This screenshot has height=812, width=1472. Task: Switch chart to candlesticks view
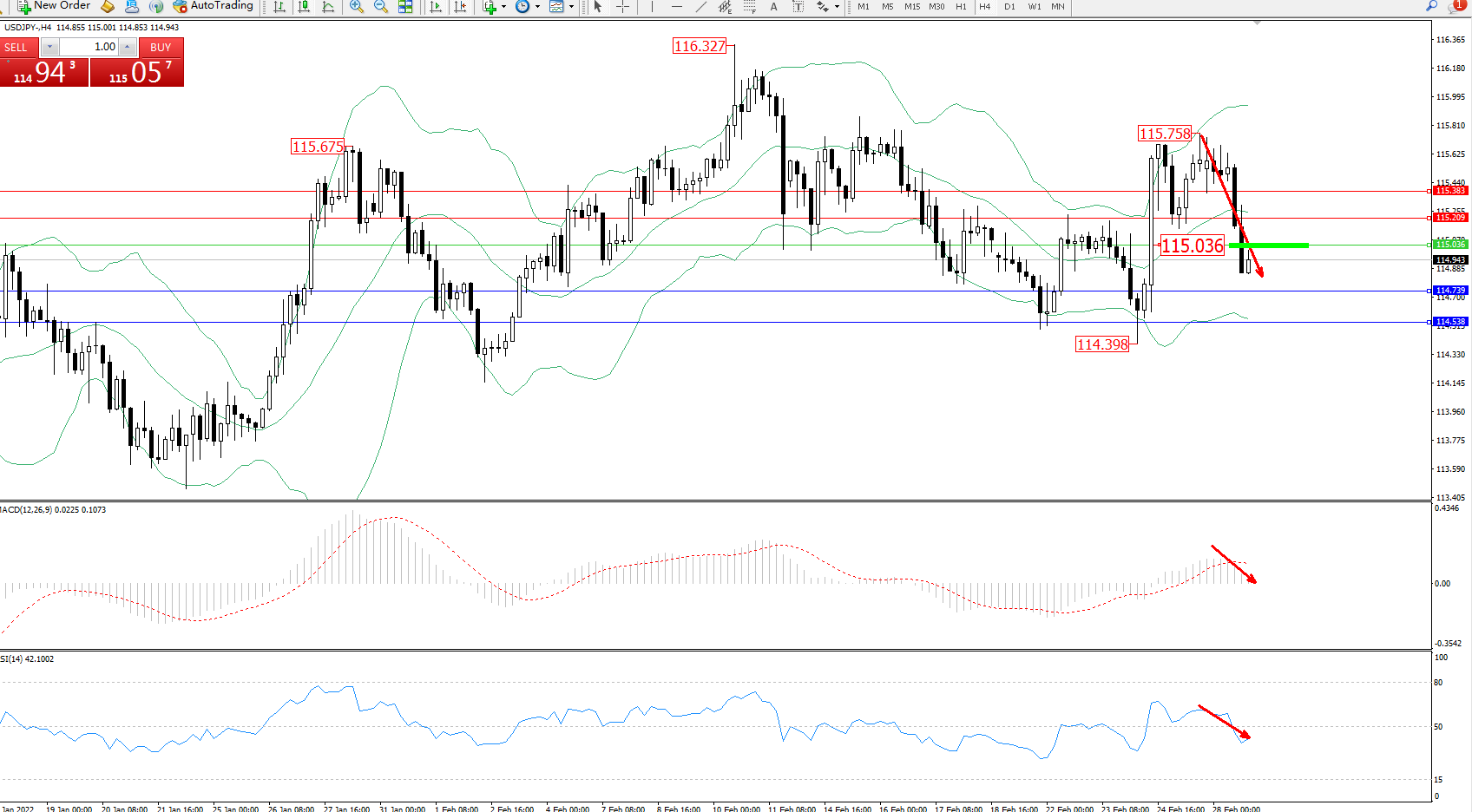pyautogui.click(x=304, y=7)
